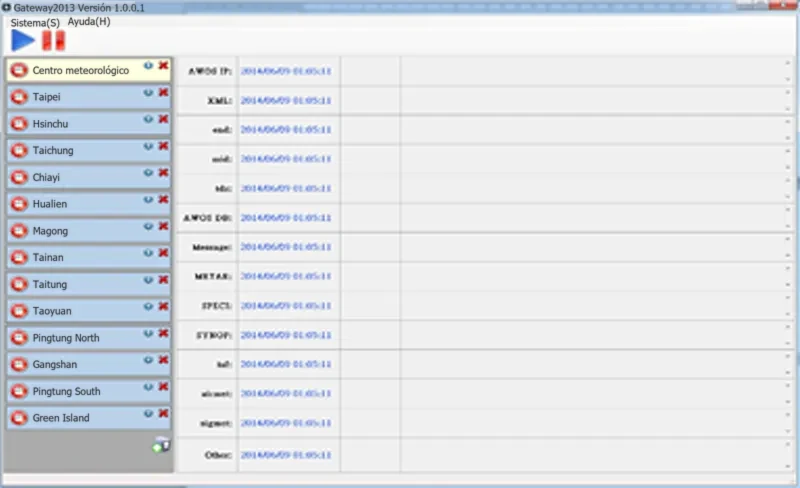Remove Chiayi using its red X icon
Screen dimensions: 800x488
pos(163,173)
